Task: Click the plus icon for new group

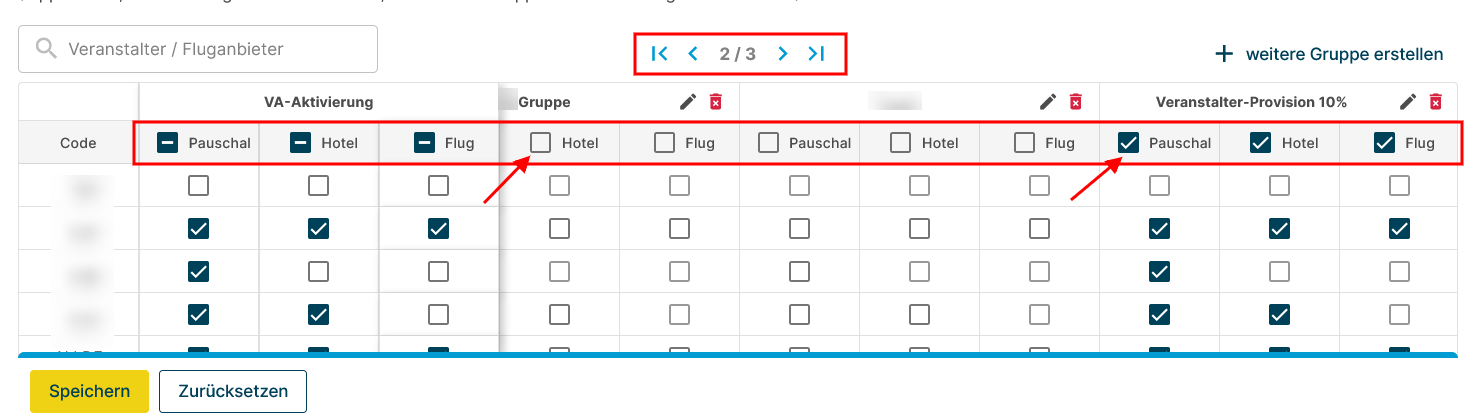Action: pyautogui.click(x=1223, y=54)
